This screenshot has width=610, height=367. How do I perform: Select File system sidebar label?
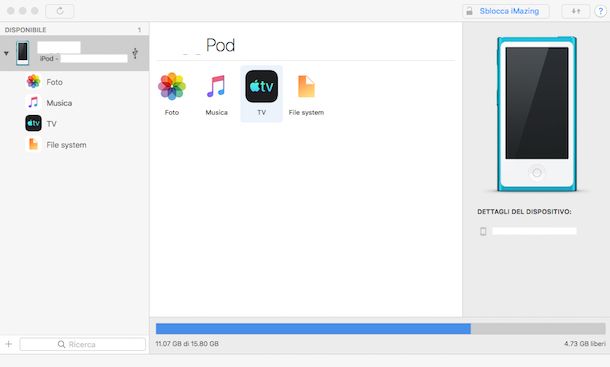pos(67,145)
